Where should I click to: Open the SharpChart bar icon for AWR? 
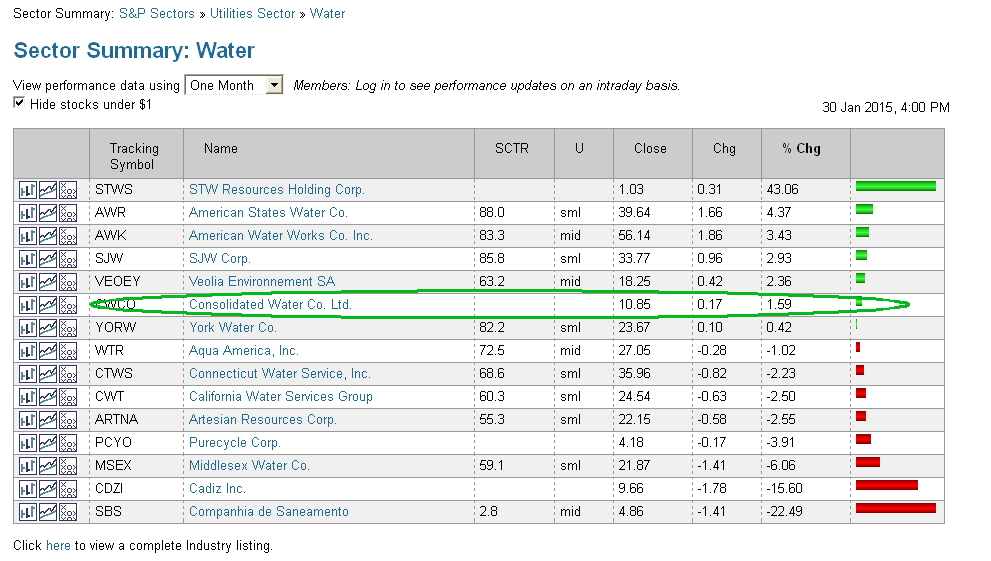pos(28,213)
